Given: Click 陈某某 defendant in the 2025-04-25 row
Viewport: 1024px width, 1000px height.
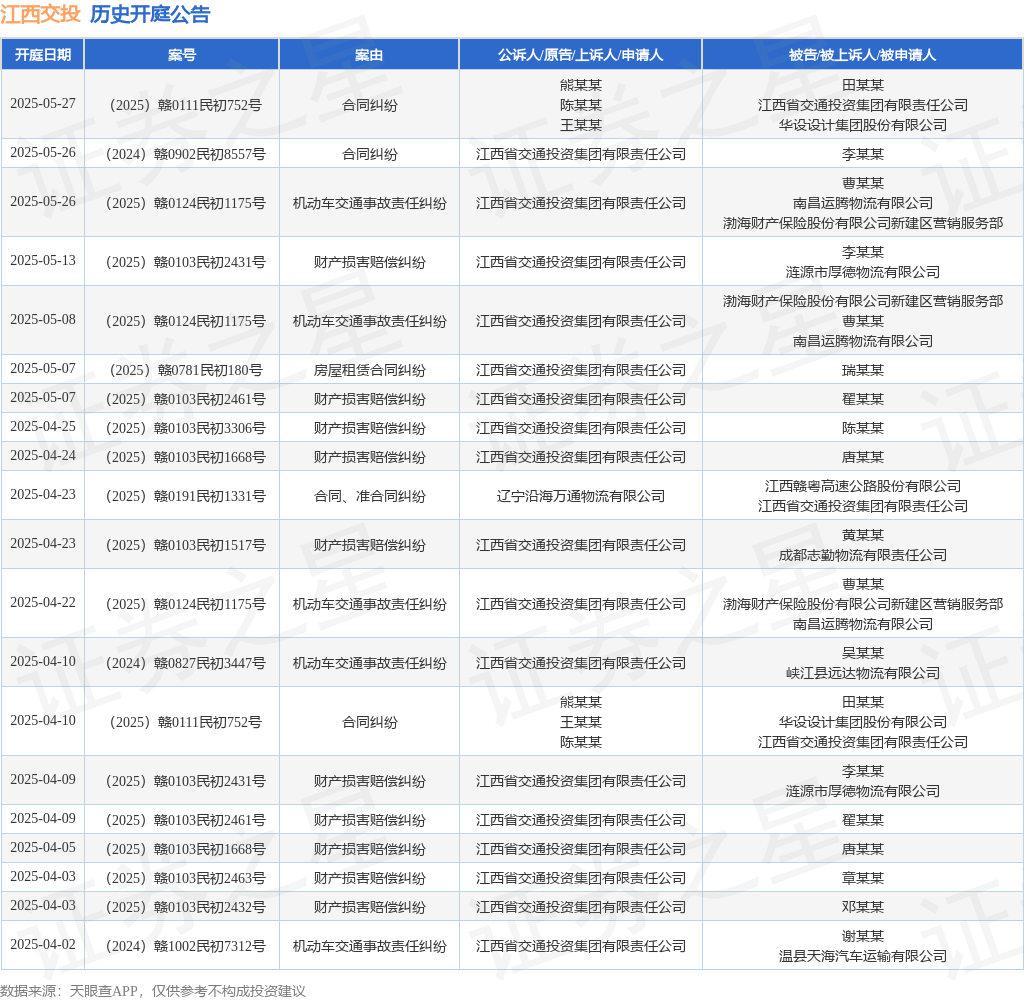Looking at the screenshot, I should pyautogui.click(x=863, y=428).
